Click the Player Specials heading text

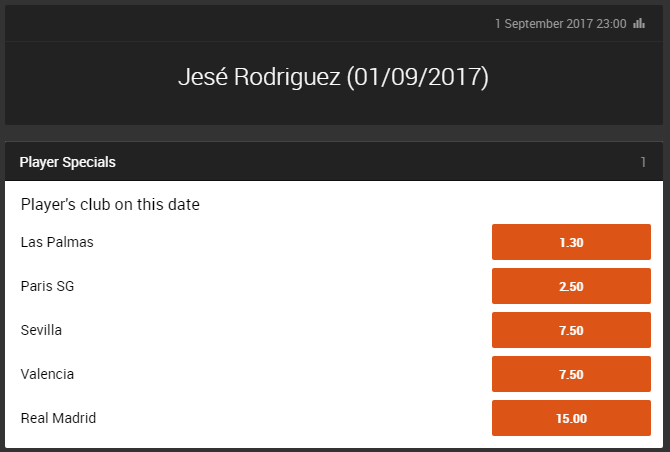coord(67,162)
